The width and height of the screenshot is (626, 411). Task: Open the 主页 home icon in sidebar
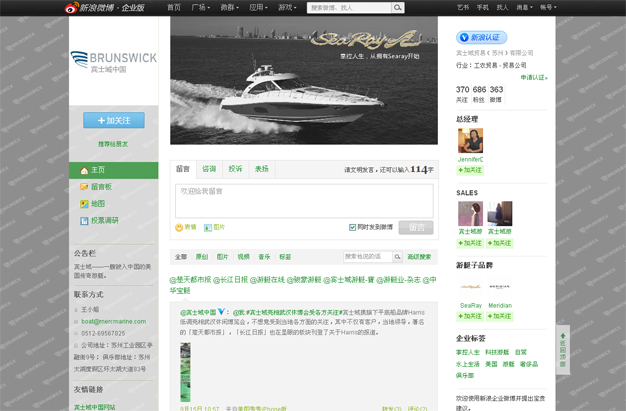[x=84, y=171]
